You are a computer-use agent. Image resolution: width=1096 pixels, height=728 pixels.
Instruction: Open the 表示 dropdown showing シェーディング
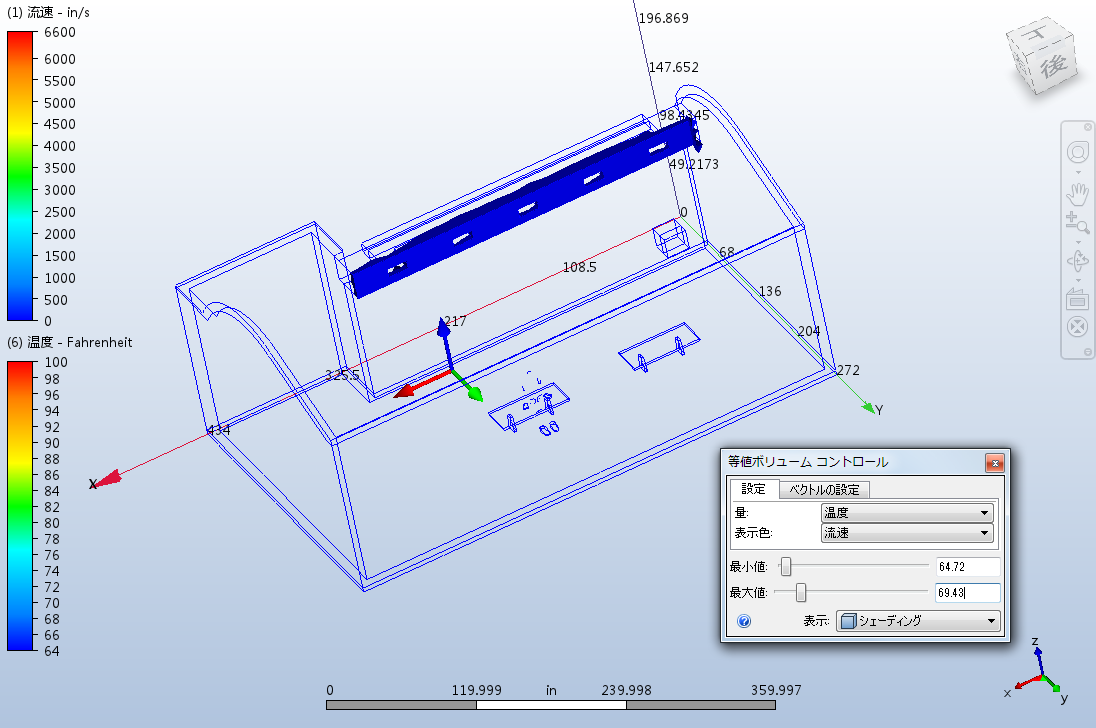coord(918,621)
